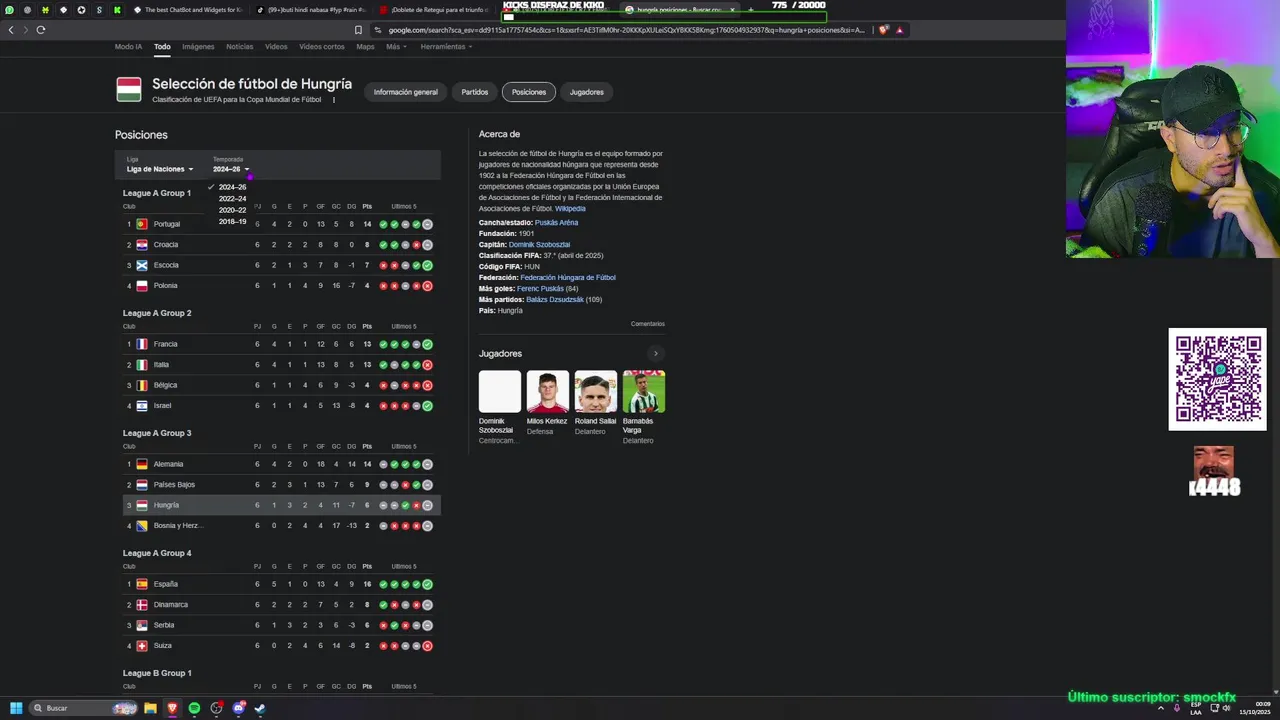Switch to the Modo IA search tab
The width and height of the screenshot is (1280, 720).
point(128,47)
